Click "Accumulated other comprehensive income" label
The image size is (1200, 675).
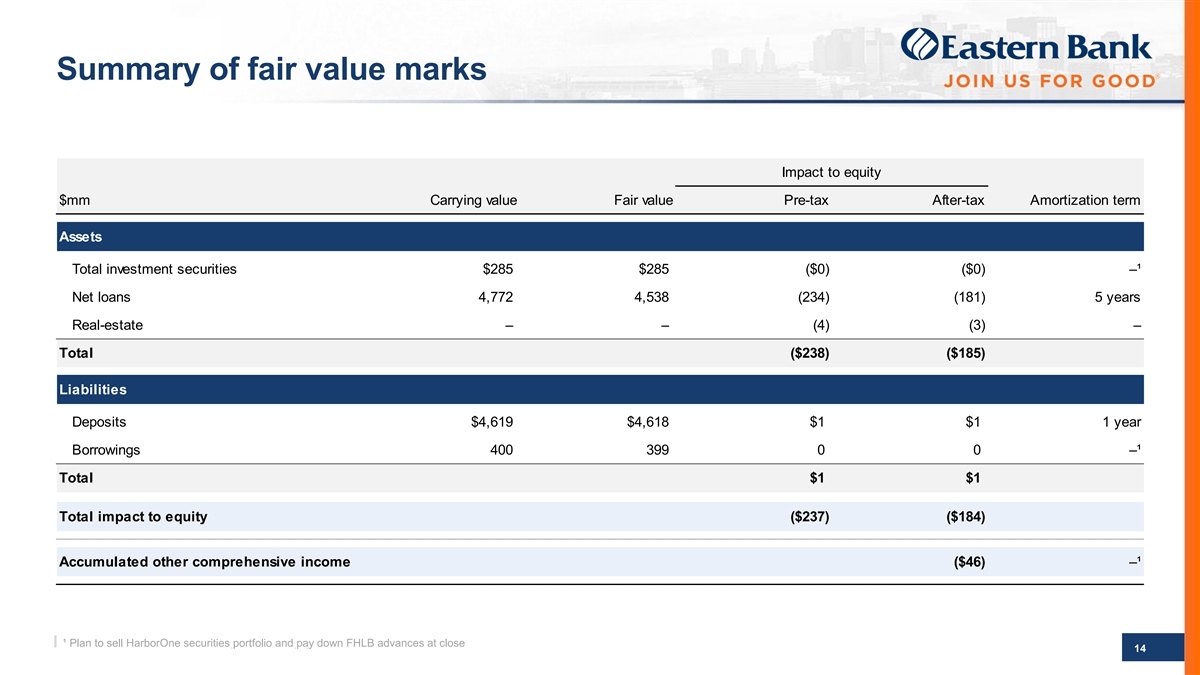pos(205,562)
